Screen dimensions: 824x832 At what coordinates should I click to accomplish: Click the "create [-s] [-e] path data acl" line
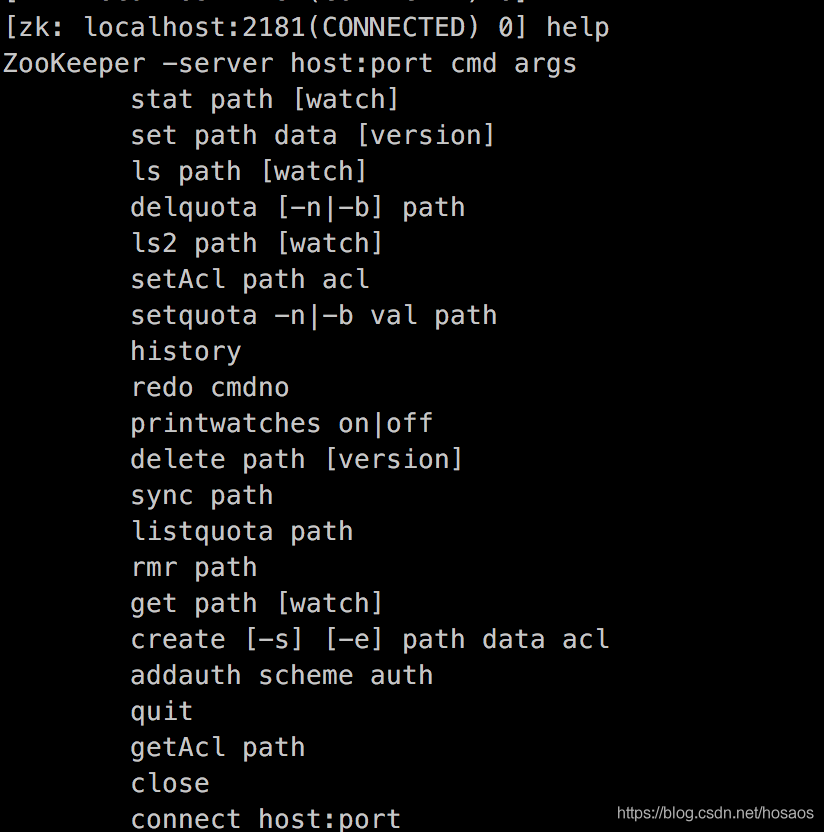[x=369, y=639]
